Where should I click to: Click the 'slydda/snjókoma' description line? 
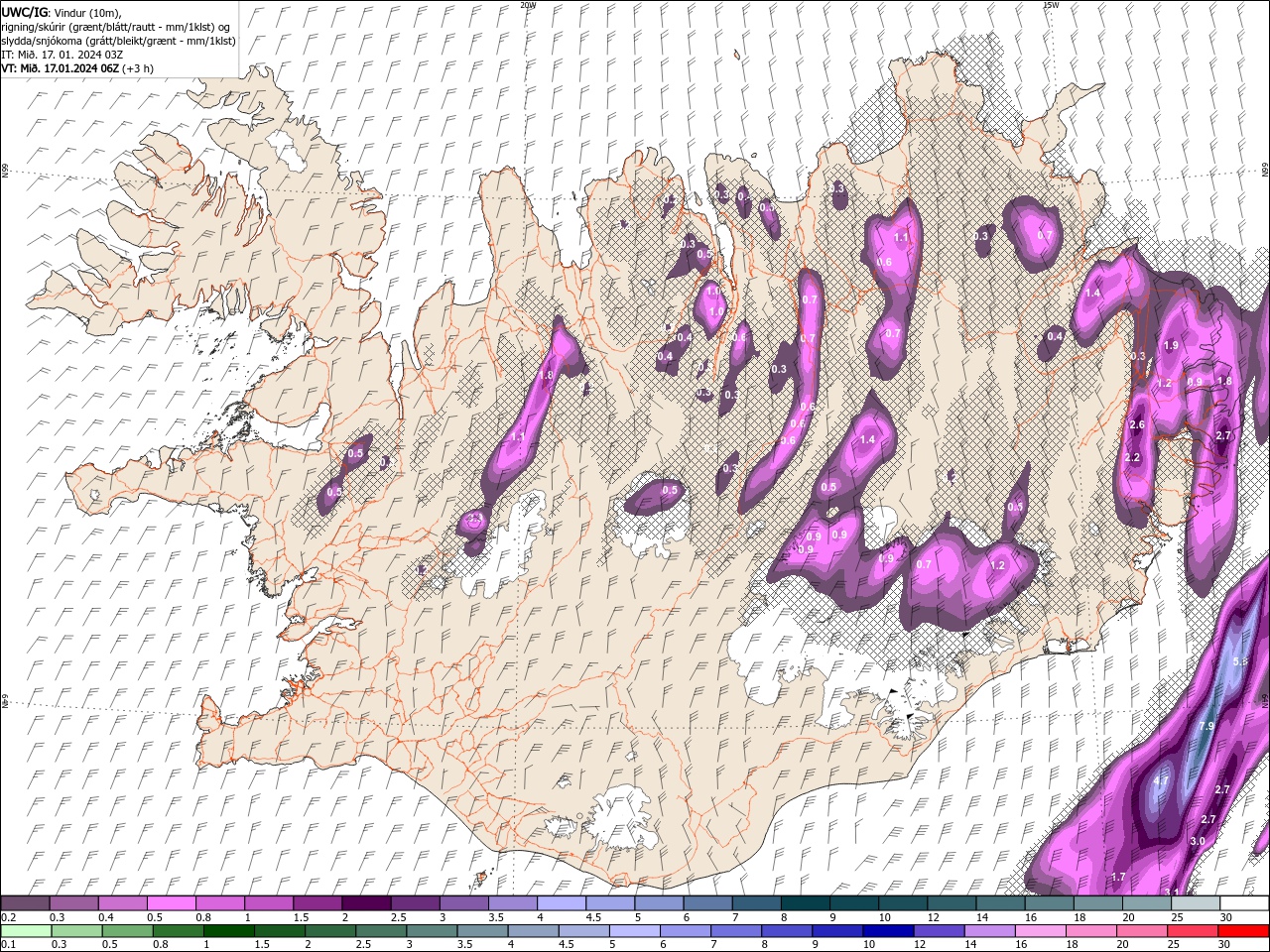pyautogui.click(x=118, y=41)
